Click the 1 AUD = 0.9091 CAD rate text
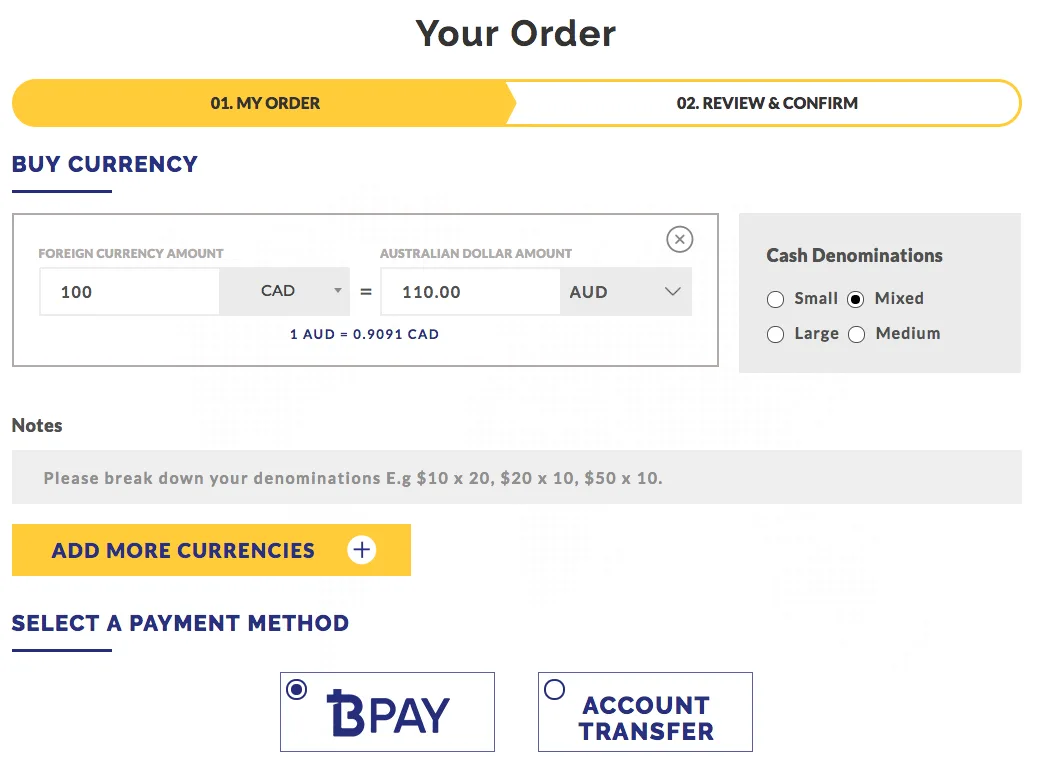 pyautogui.click(x=364, y=334)
